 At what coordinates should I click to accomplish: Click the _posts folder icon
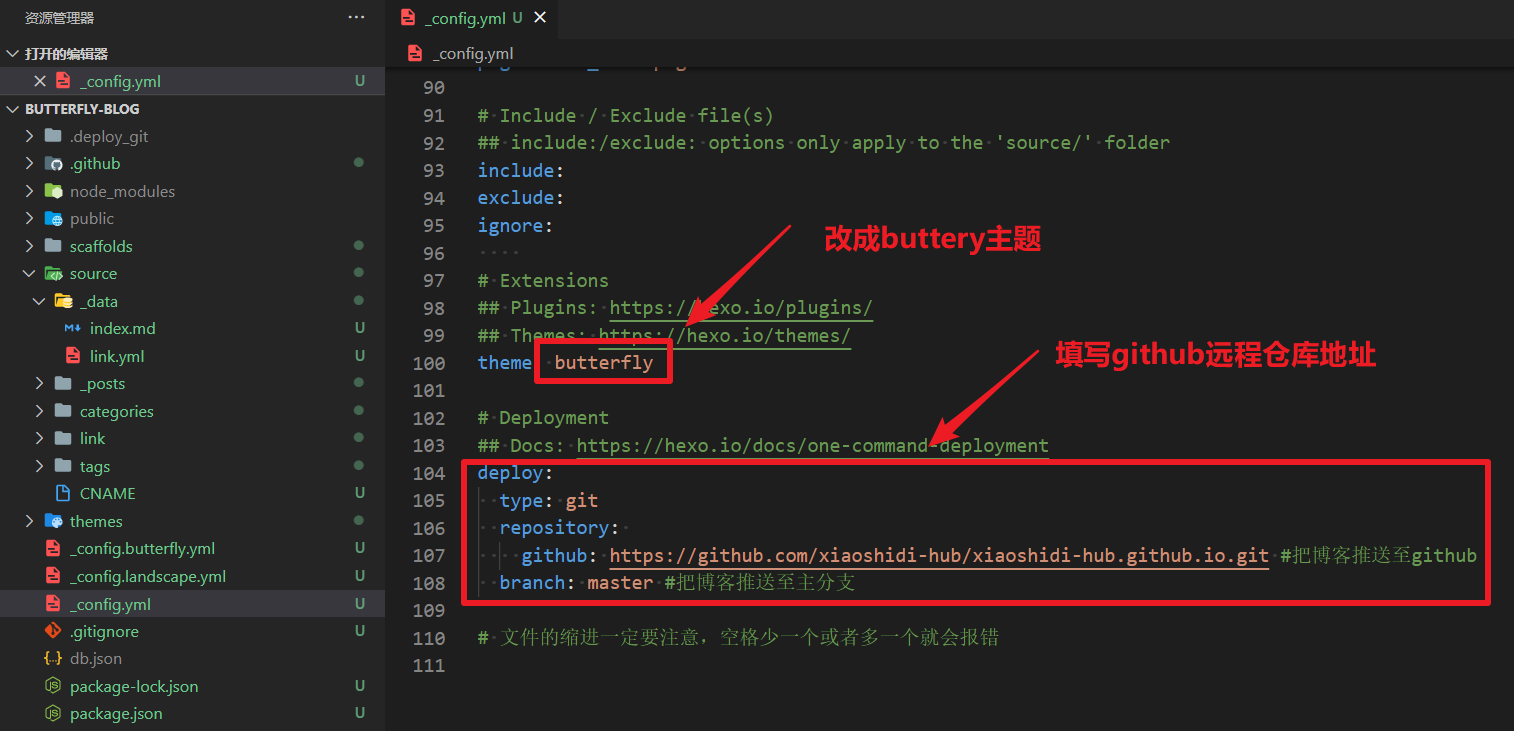point(64,383)
